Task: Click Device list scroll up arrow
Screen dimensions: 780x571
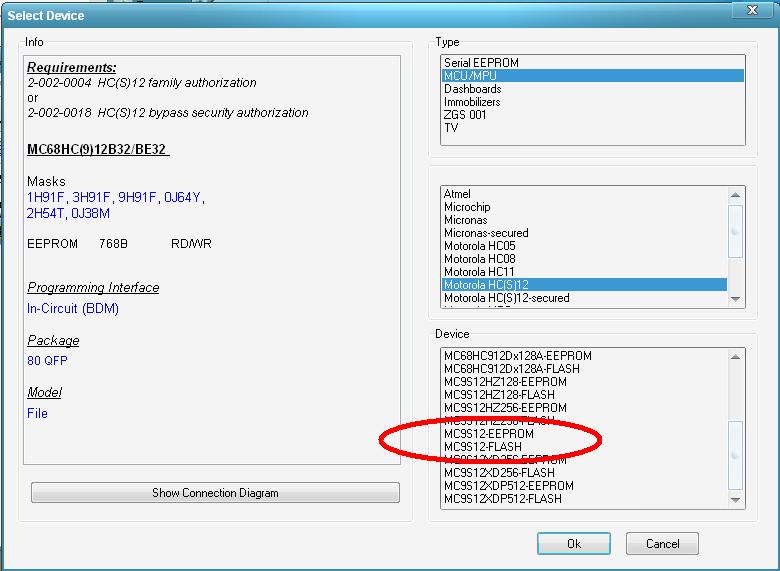Action: (x=735, y=357)
